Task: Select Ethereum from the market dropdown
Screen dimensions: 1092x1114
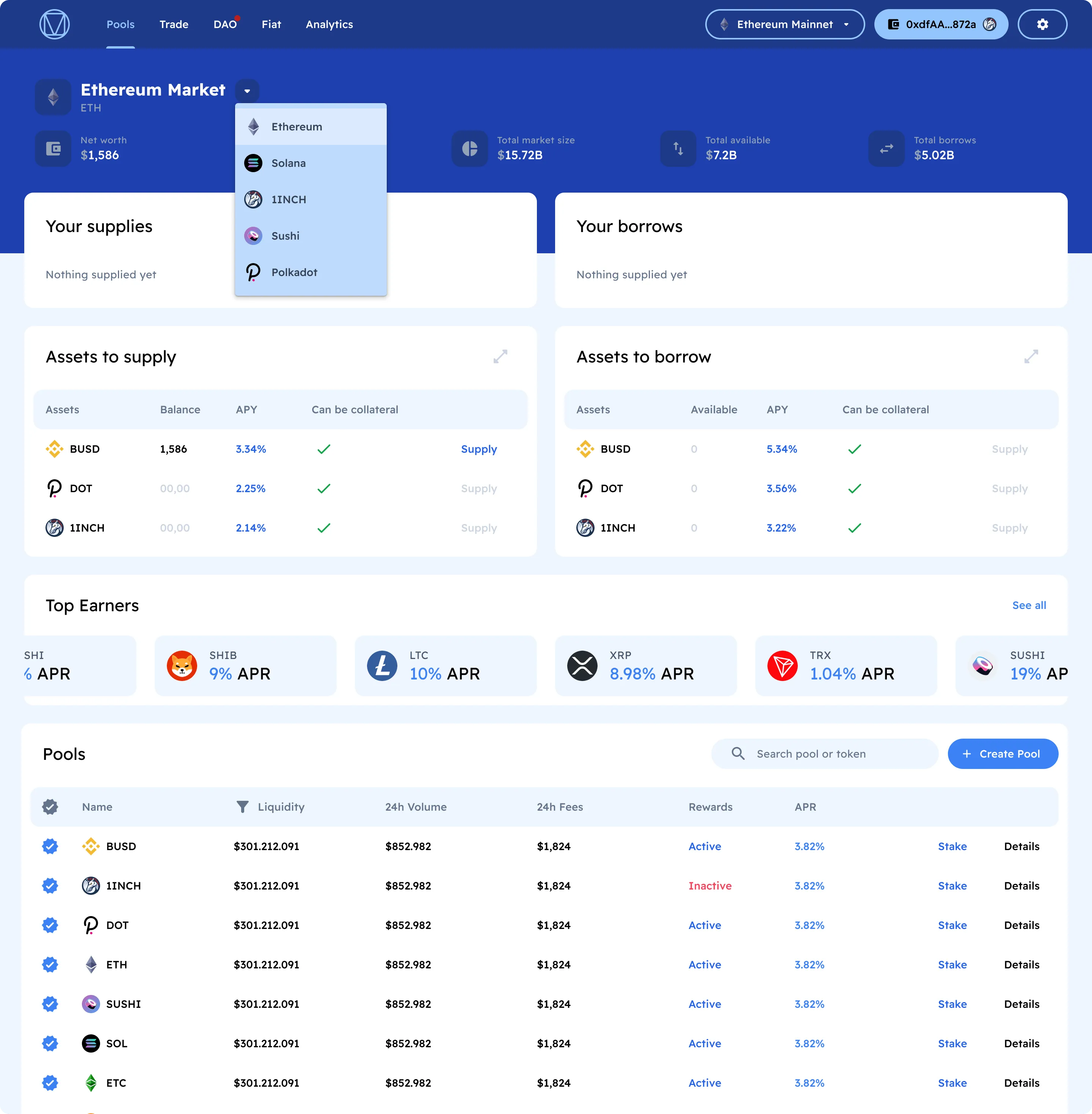Action: click(311, 126)
